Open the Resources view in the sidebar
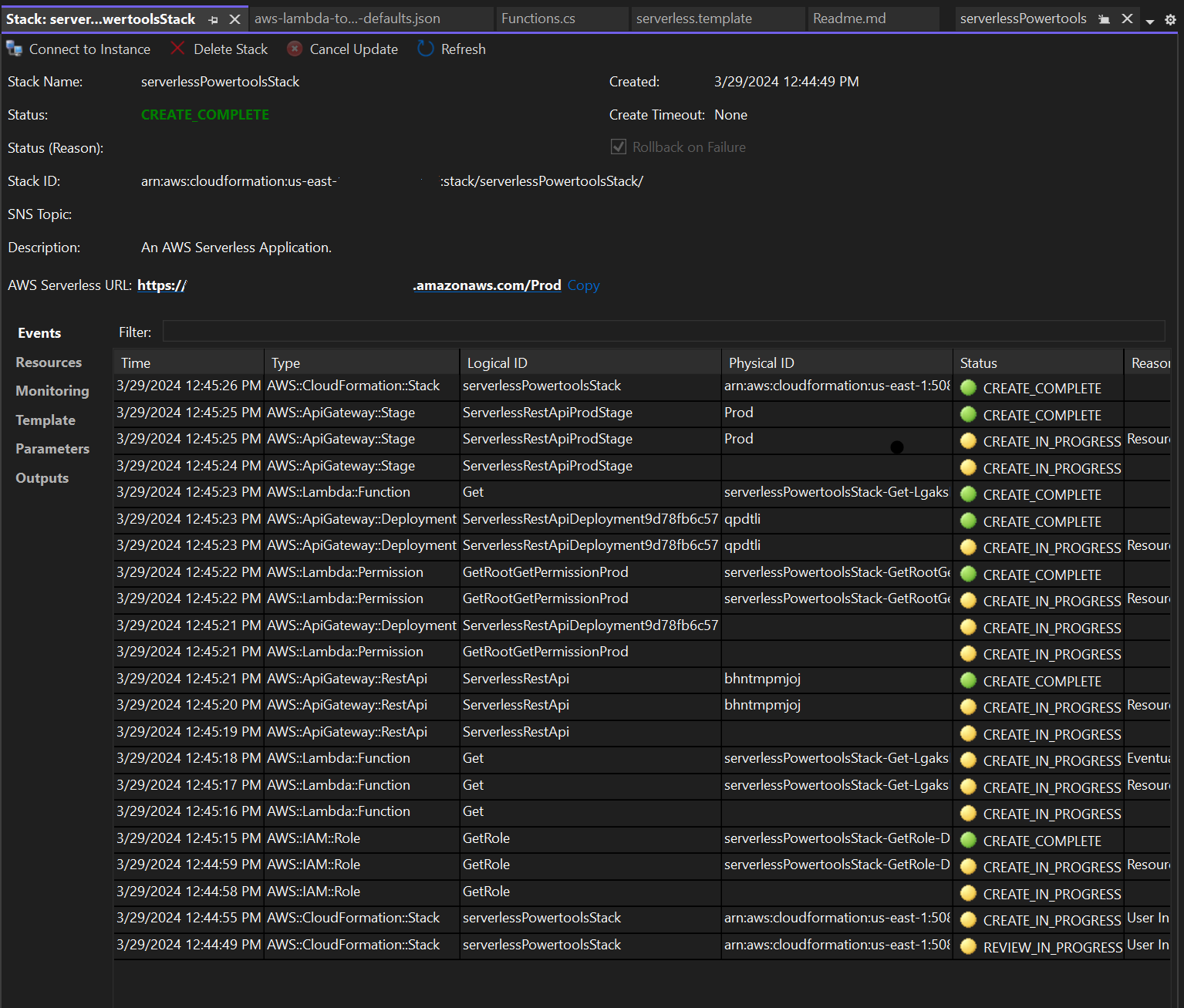The width and height of the screenshot is (1184, 1008). tap(48, 362)
